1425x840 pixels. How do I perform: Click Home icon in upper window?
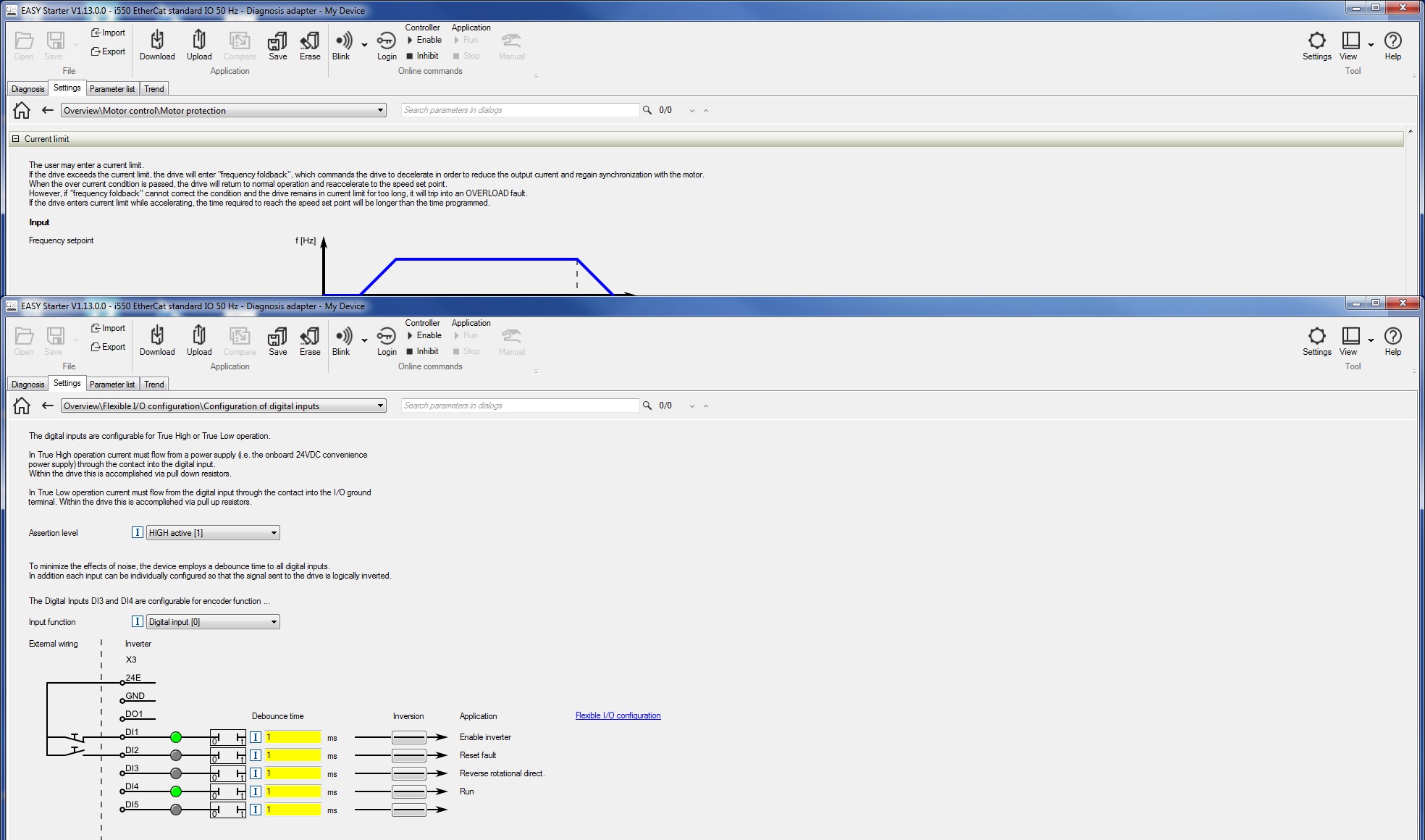[22, 110]
